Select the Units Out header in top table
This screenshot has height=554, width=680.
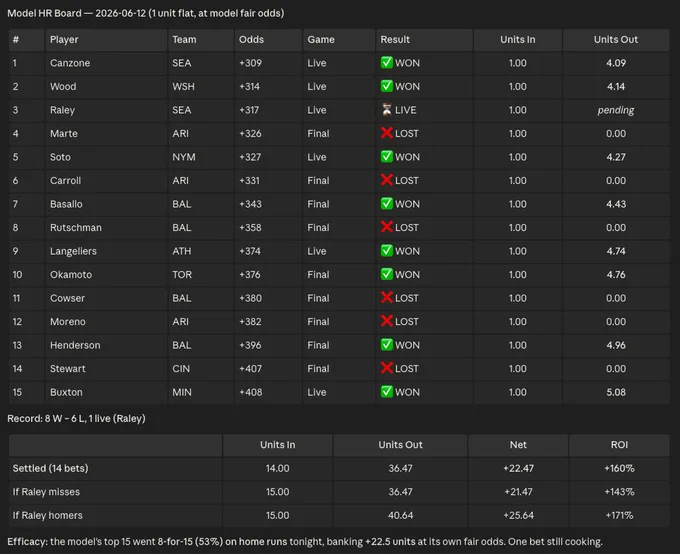tap(616, 39)
